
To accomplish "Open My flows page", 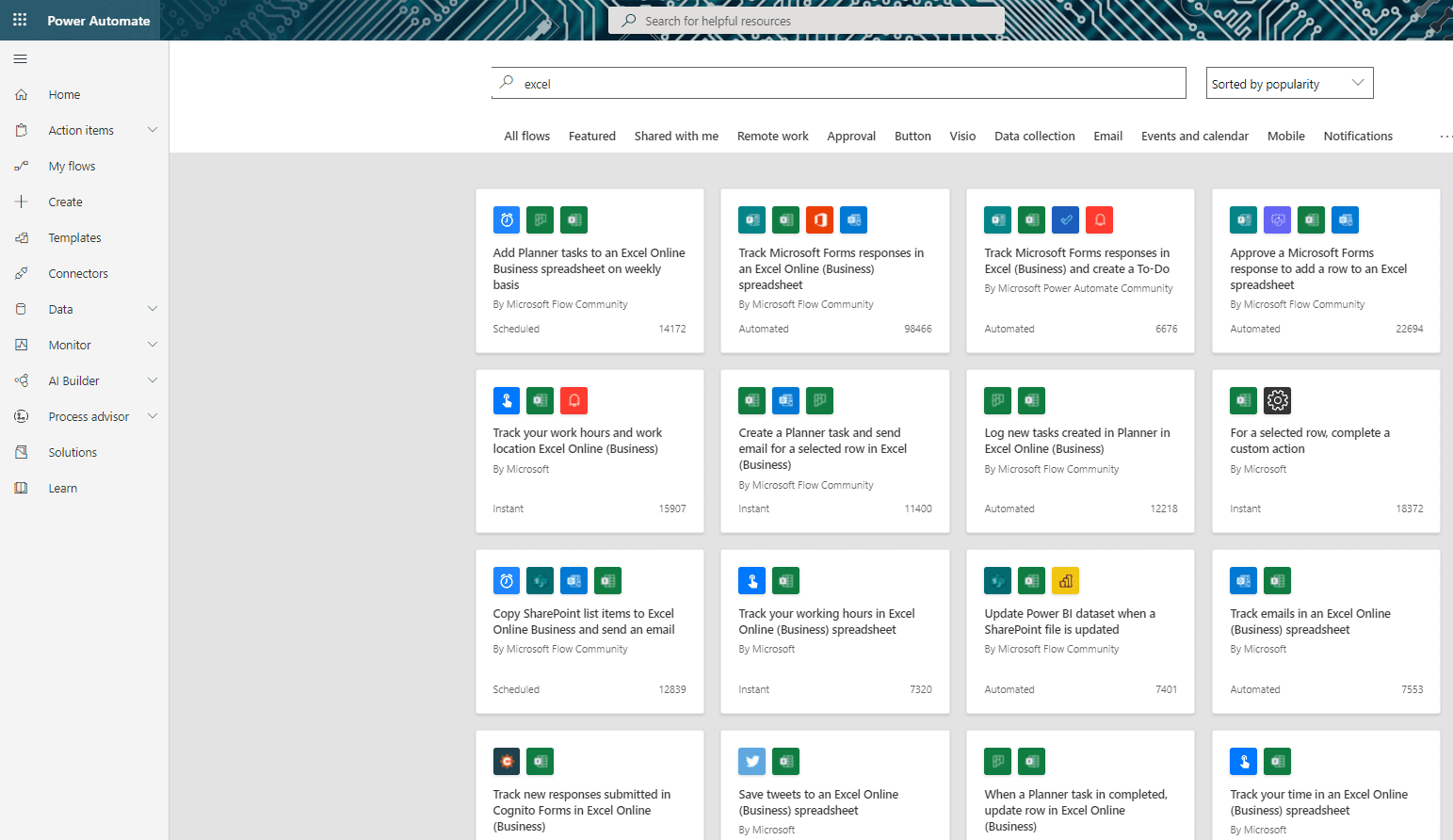I will [x=73, y=167].
